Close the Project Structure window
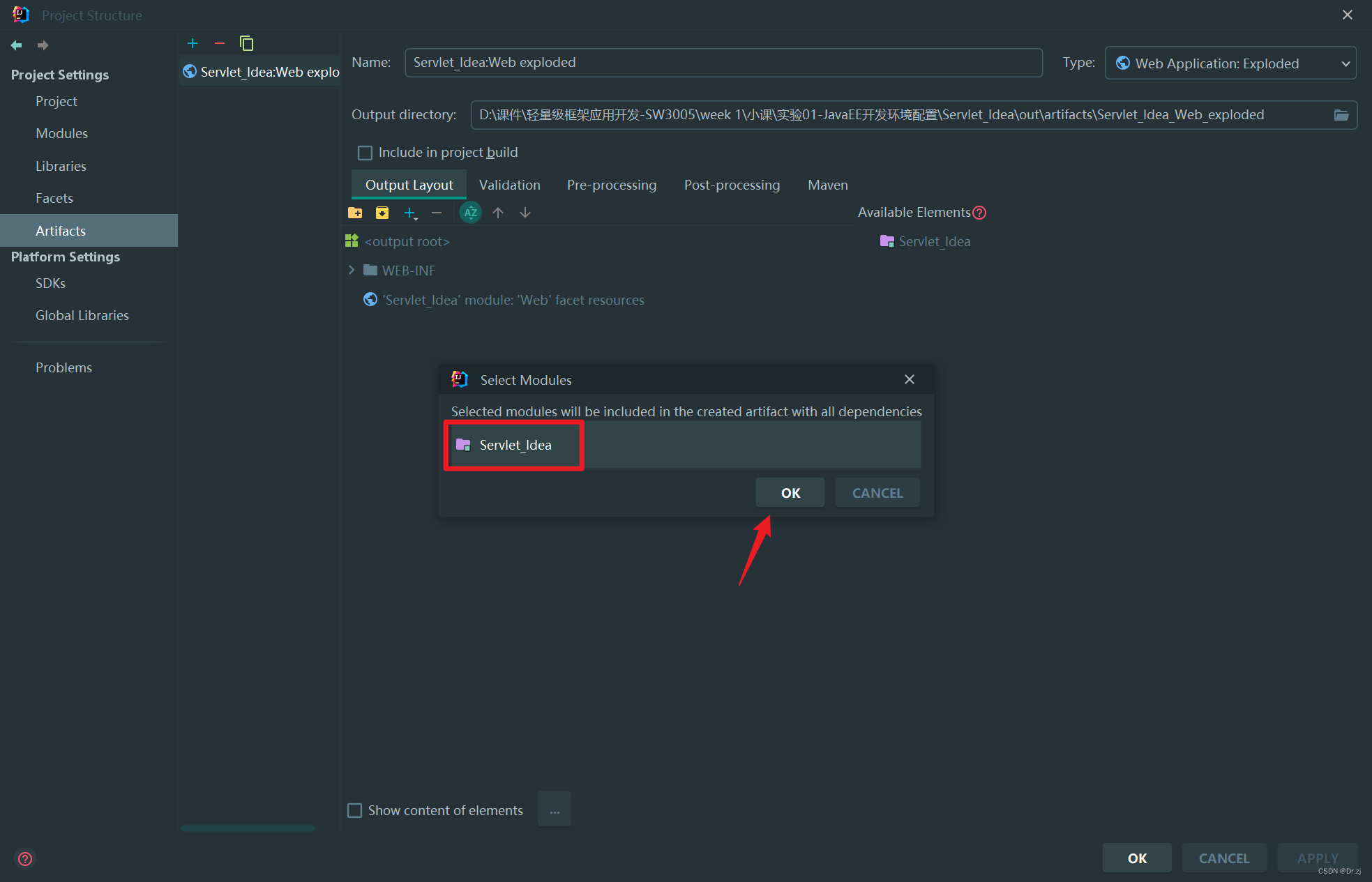The image size is (1372, 882). [1348, 15]
